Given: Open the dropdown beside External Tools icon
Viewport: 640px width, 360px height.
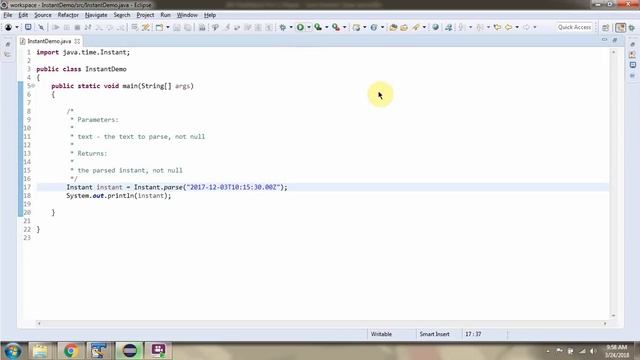Looking at the screenshot, I should click(x=344, y=27).
